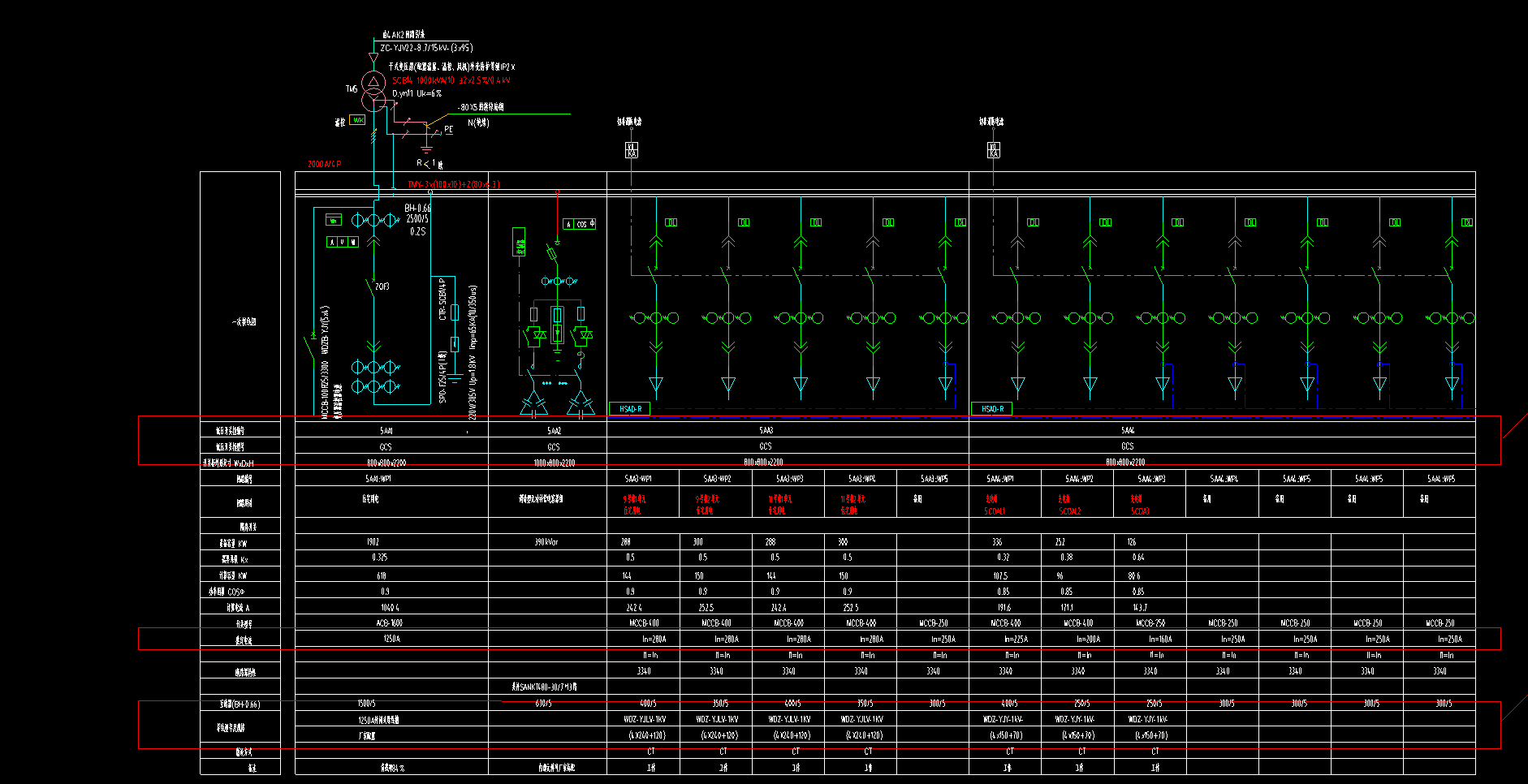The image size is (1528, 784).
Task: Select the right green HSAD-R box
Action: tap(991, 409)
